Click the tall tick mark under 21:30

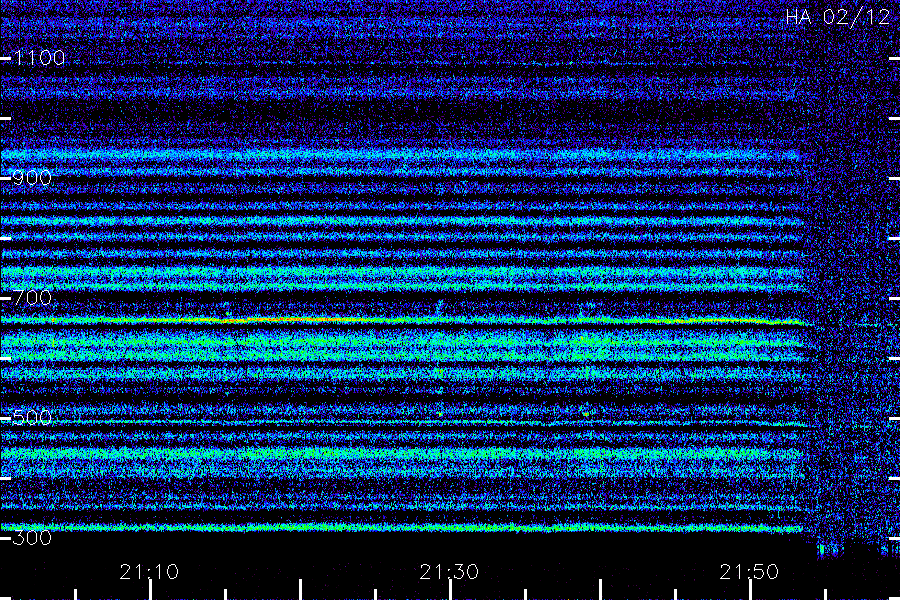(x=450, y=590)
